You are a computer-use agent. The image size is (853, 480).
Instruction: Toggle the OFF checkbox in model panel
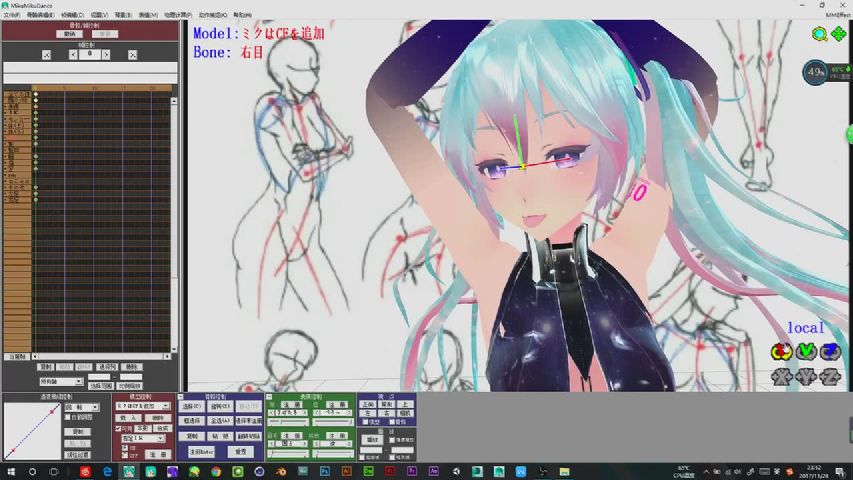[x=125, y=455]
